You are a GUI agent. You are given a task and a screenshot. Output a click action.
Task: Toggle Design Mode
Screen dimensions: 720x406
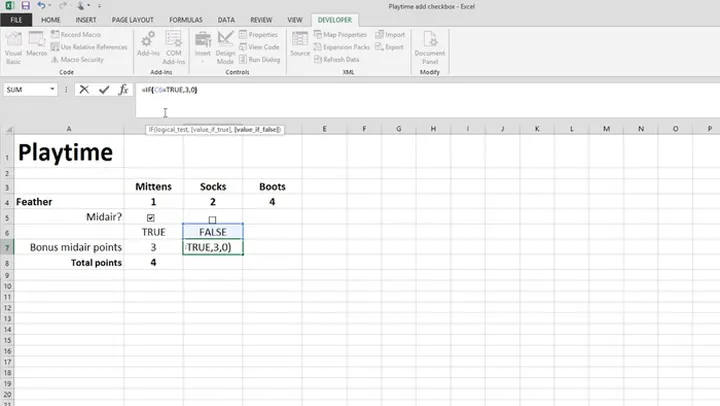pyautogui.click(x=225, y=48)
